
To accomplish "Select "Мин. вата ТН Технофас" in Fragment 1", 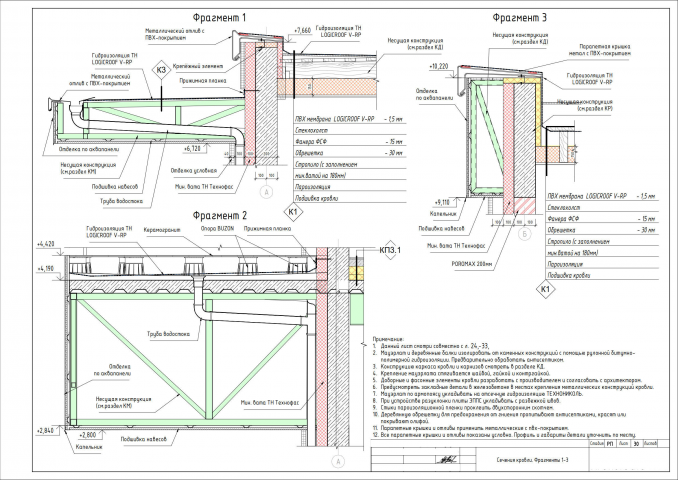I will [x=204, y=187].
